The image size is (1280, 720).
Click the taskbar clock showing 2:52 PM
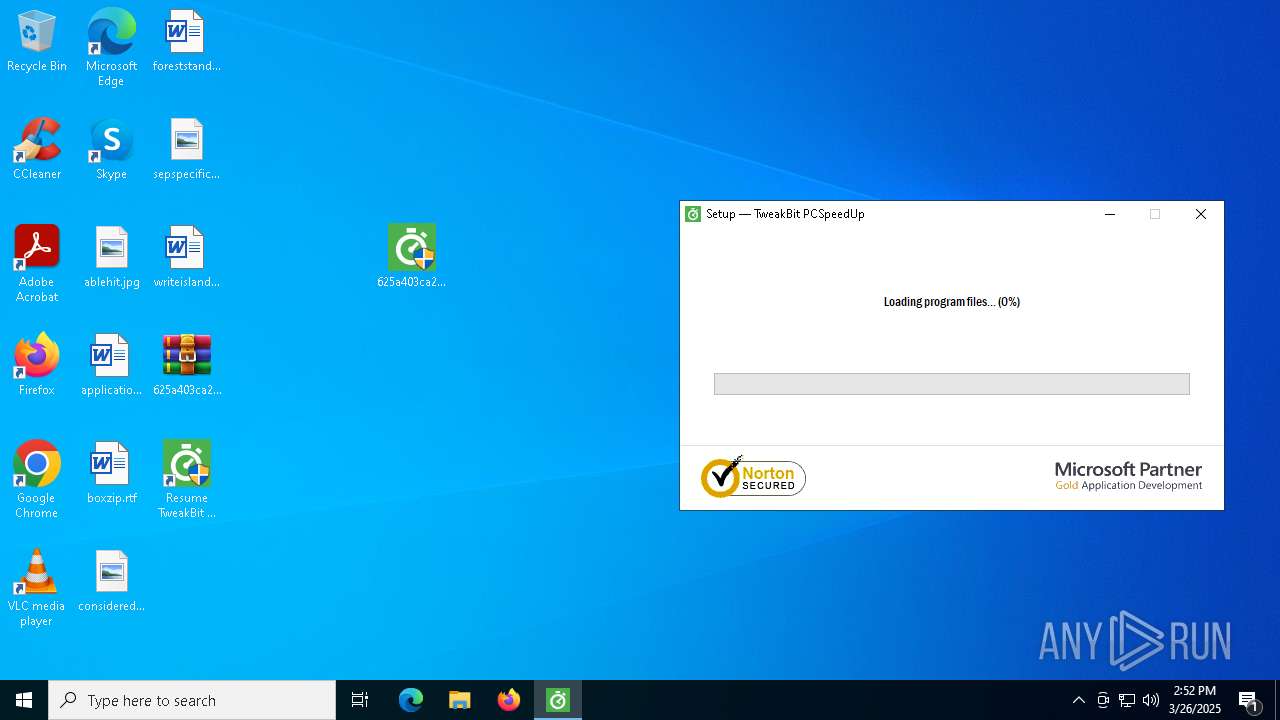[1195, 700]
